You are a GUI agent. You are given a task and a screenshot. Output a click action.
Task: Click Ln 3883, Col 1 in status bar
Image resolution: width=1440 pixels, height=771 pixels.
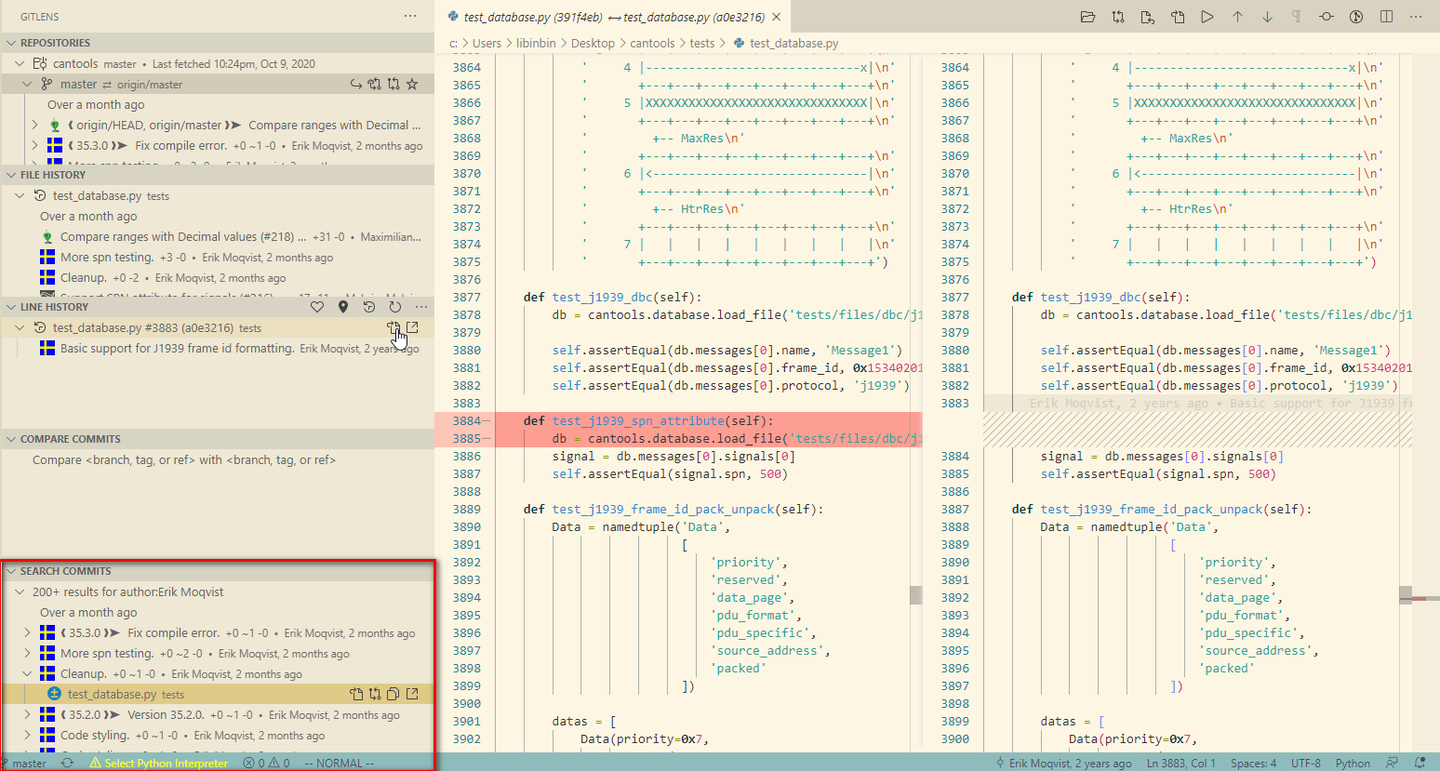click(1180, 763)
